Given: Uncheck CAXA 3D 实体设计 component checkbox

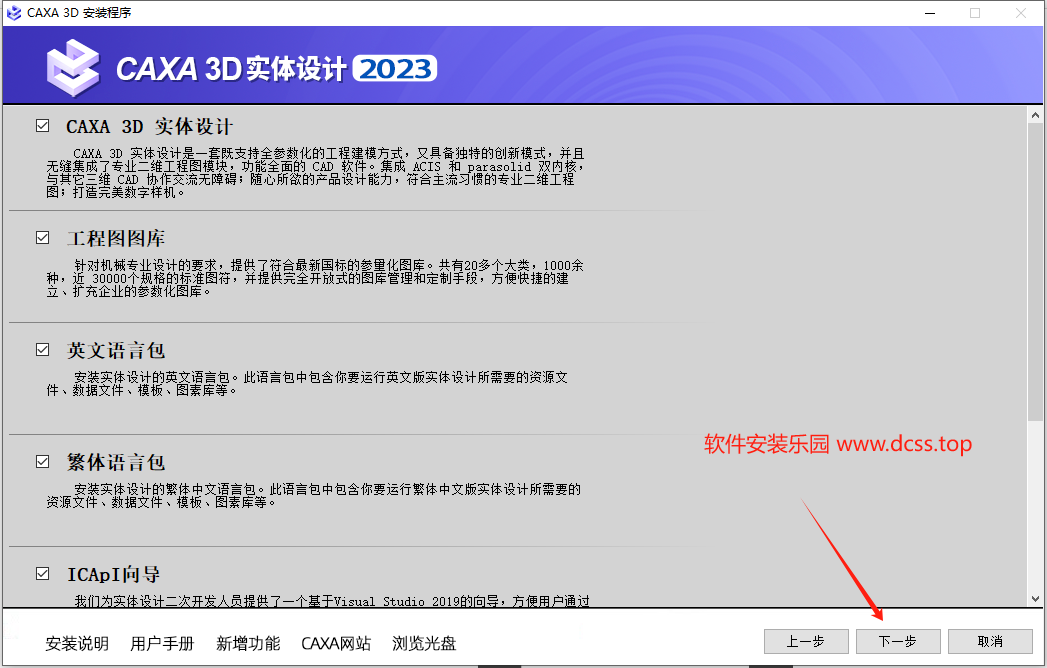Looking at the screenshot, I should [x=43, y=126].
